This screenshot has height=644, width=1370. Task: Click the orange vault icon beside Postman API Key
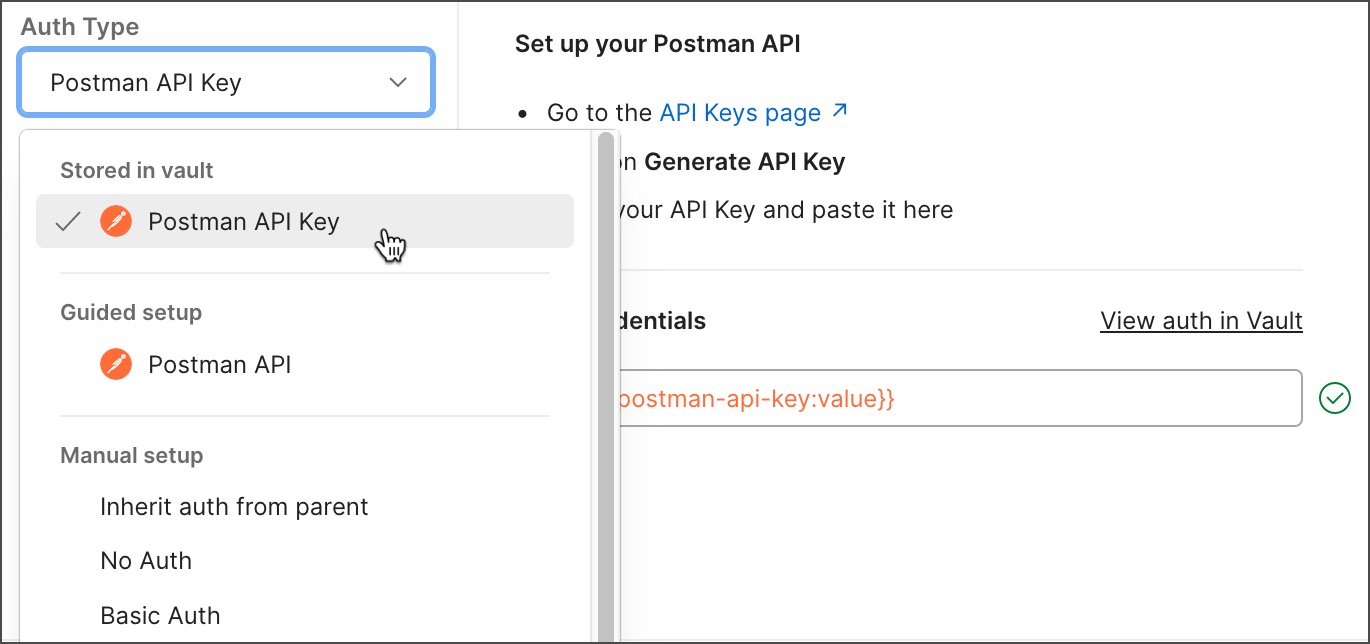[116, 221]
